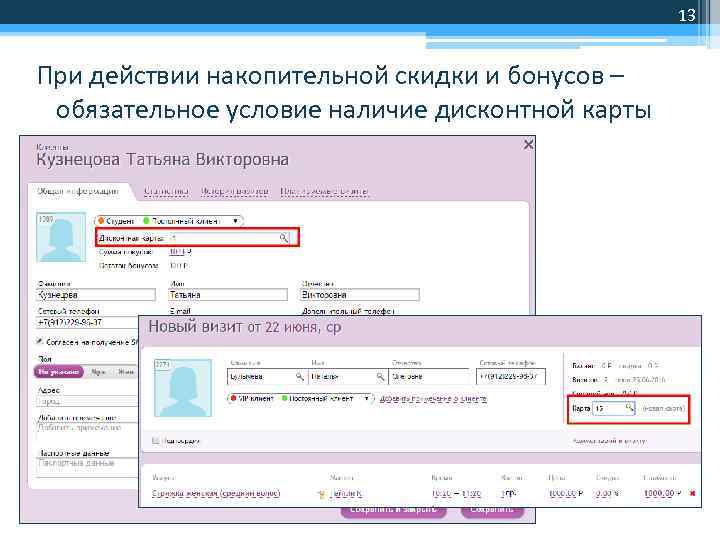Click the discount 0,00 % link
720x540 pixels.
tap(608, 494)
